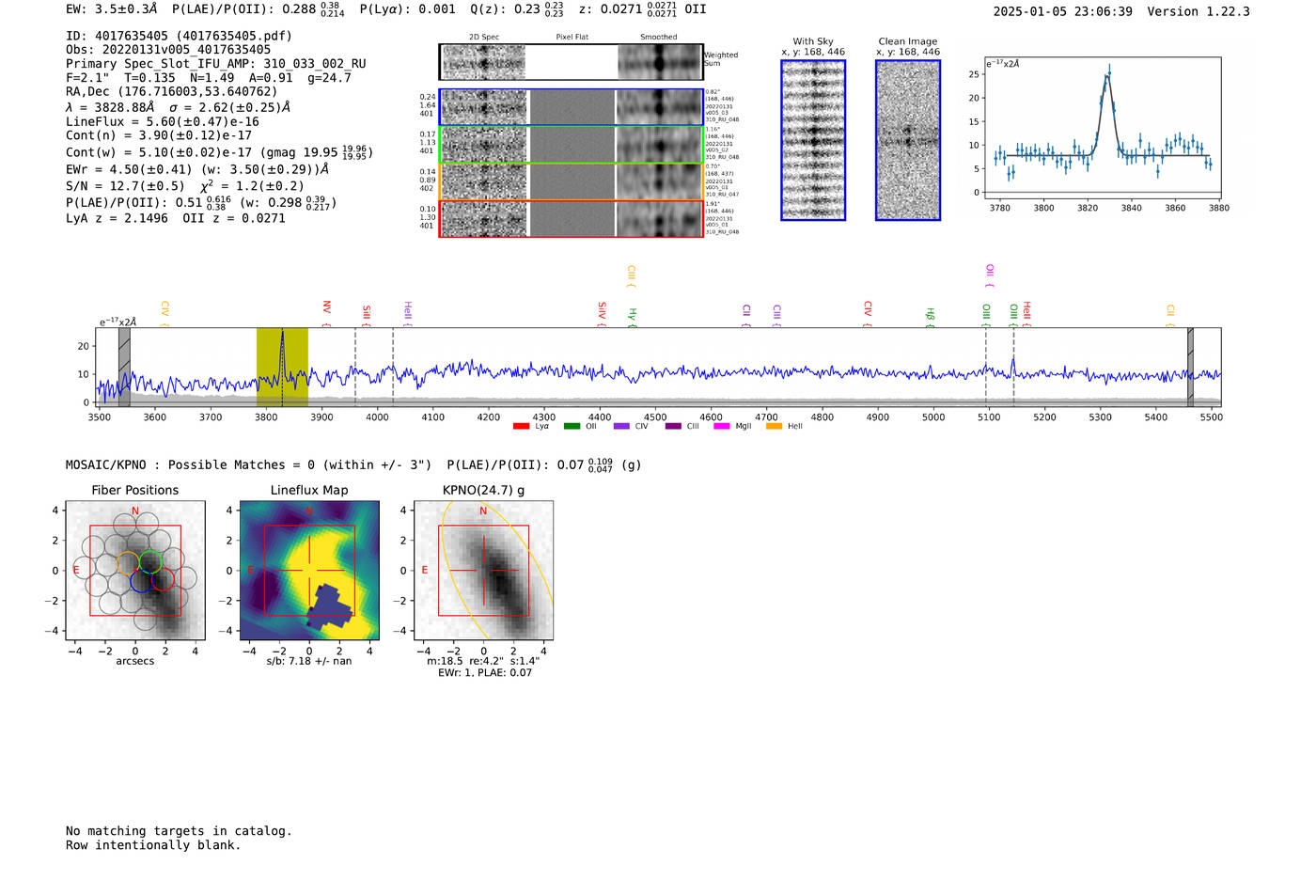Viewport: 1316px width, 896px height.
Task: Click the 'LineFlux = 5.60(±0.47)e-16' value
Action: tap(163, 121)
